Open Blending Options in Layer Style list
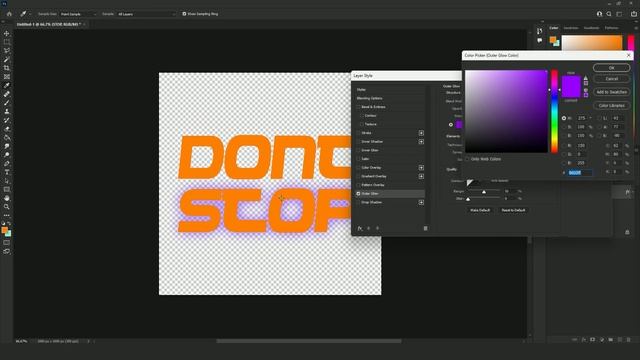This screenshot has width=640, height=360. (369, 98)
